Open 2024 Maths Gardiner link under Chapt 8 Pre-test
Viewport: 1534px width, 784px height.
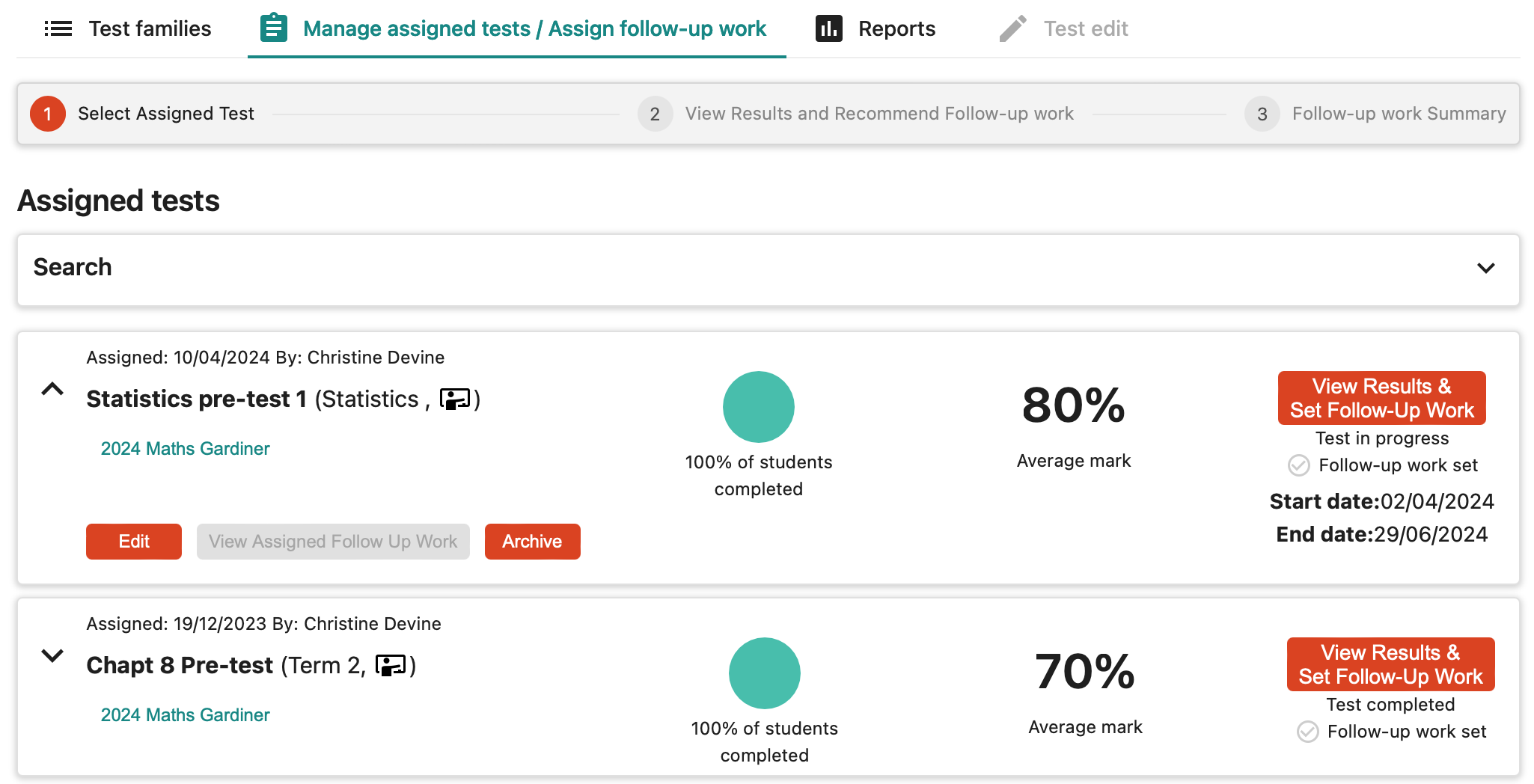point(185,715)
